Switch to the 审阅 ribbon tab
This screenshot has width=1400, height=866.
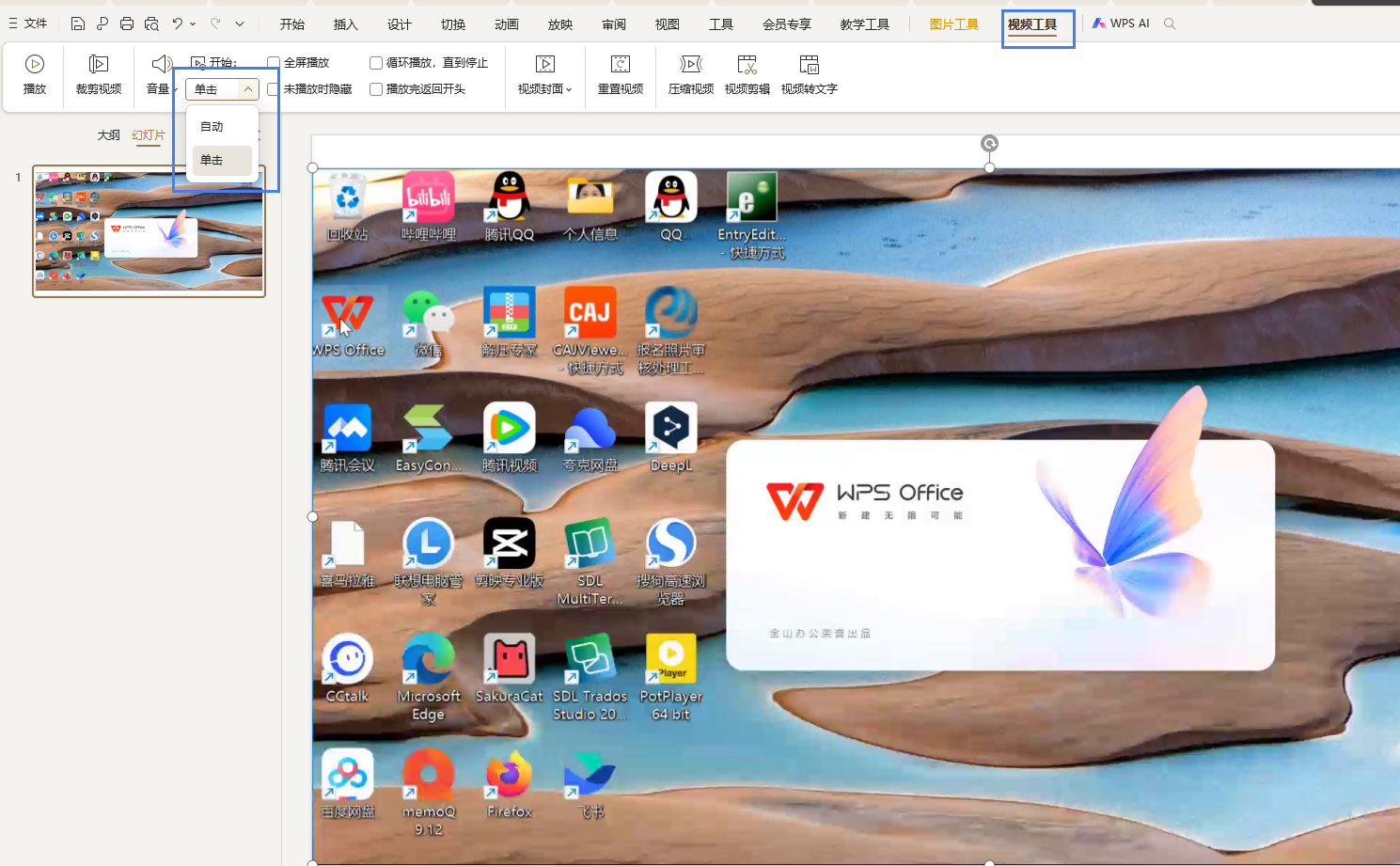[614, 24]
